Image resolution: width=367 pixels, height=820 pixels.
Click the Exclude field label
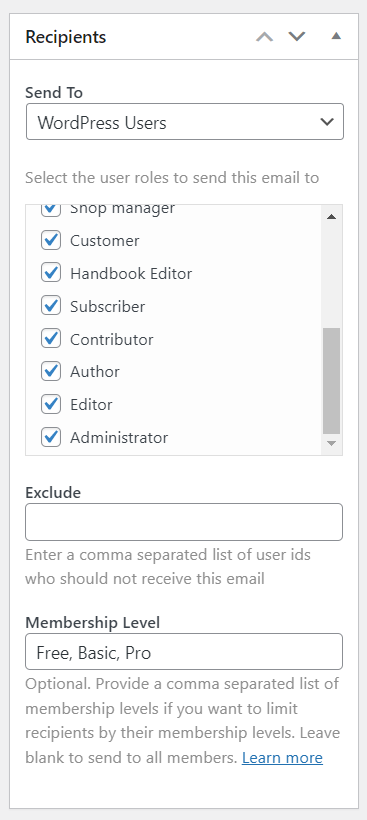53,493
